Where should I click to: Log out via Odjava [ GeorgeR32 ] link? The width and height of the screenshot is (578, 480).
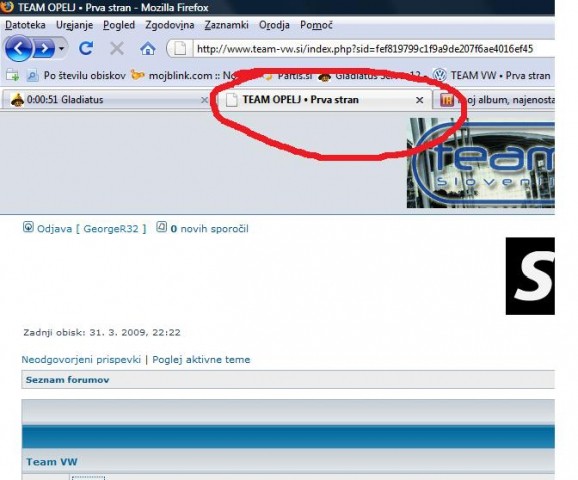(91, 229)
